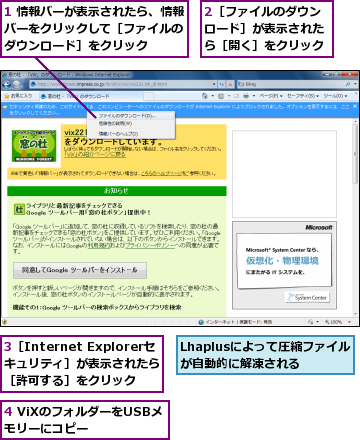Click the vix221 file name heading link
The image size is (360, 440).
click(76, 132)
